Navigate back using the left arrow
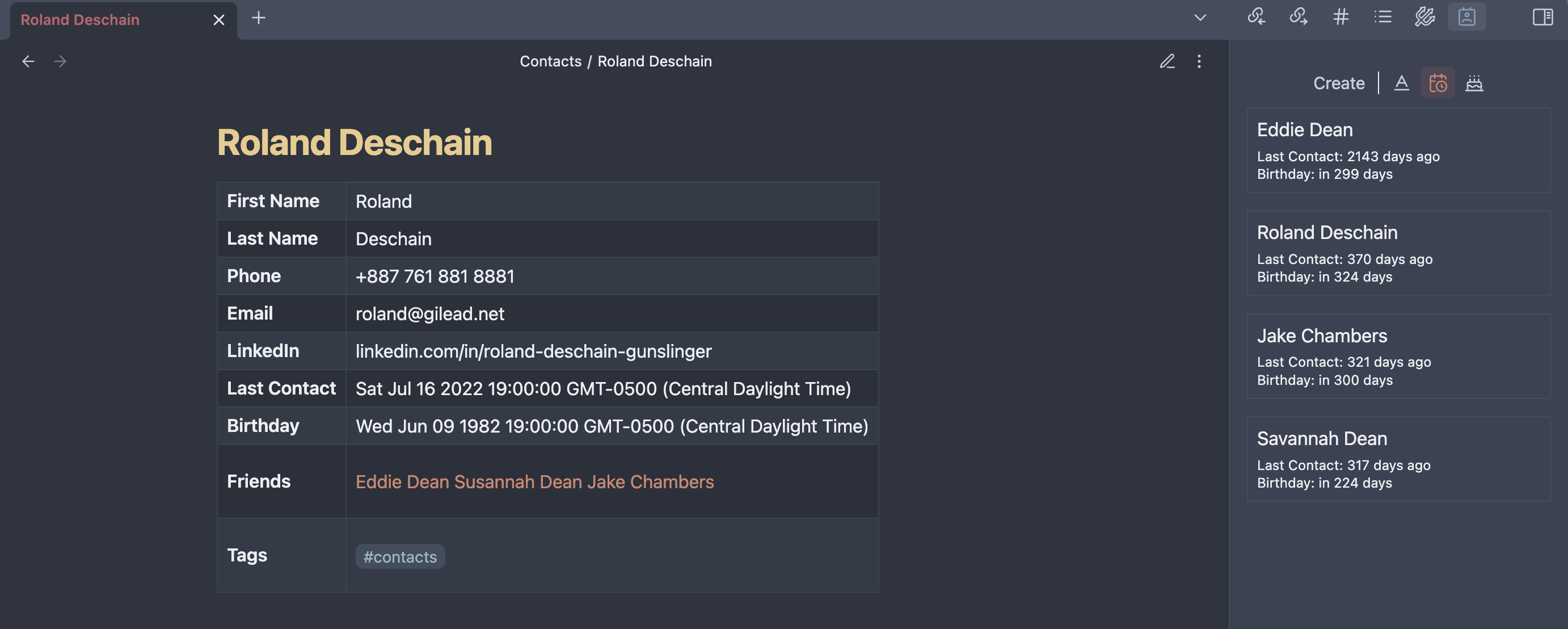This screenshot has width=1568, height=629. [28, 61]
